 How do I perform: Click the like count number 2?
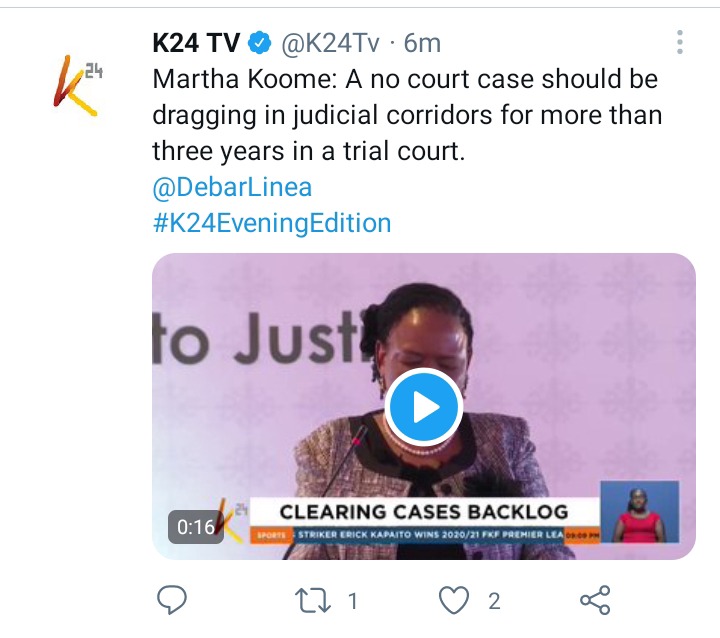click(x=494, y=601)
